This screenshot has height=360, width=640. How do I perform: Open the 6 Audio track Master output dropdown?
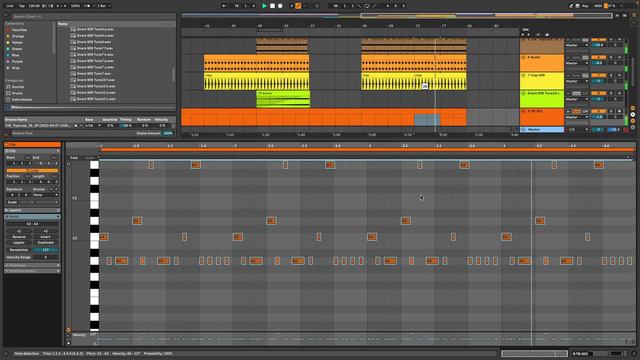[x=577, y=63]
